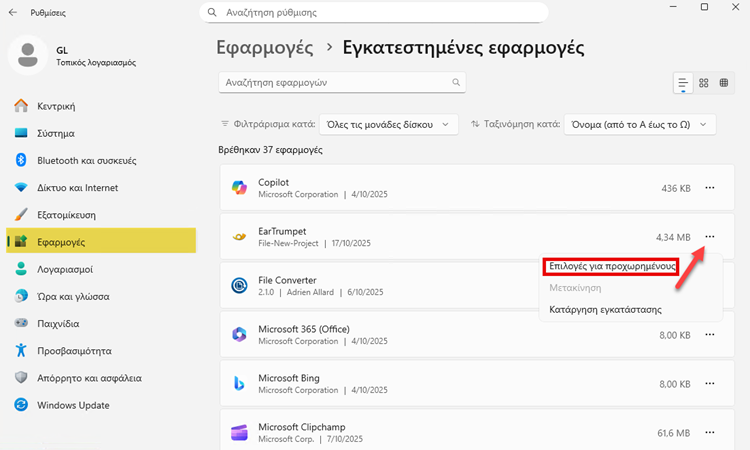Open the three-dots menu for Microsoft Bing
The height and width of the screenshot is (450, 750).
(x=710, y=384)
